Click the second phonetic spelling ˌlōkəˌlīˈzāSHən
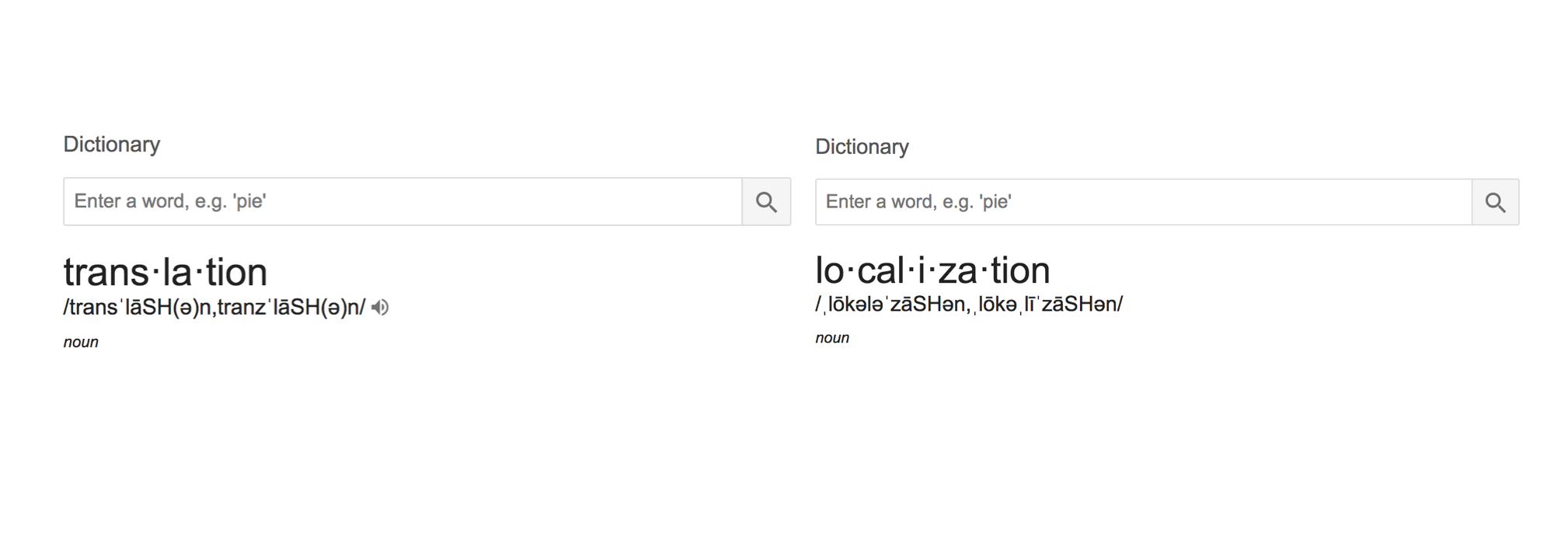Viewport: 1568px width, 533px height. tap(1045, 305)
